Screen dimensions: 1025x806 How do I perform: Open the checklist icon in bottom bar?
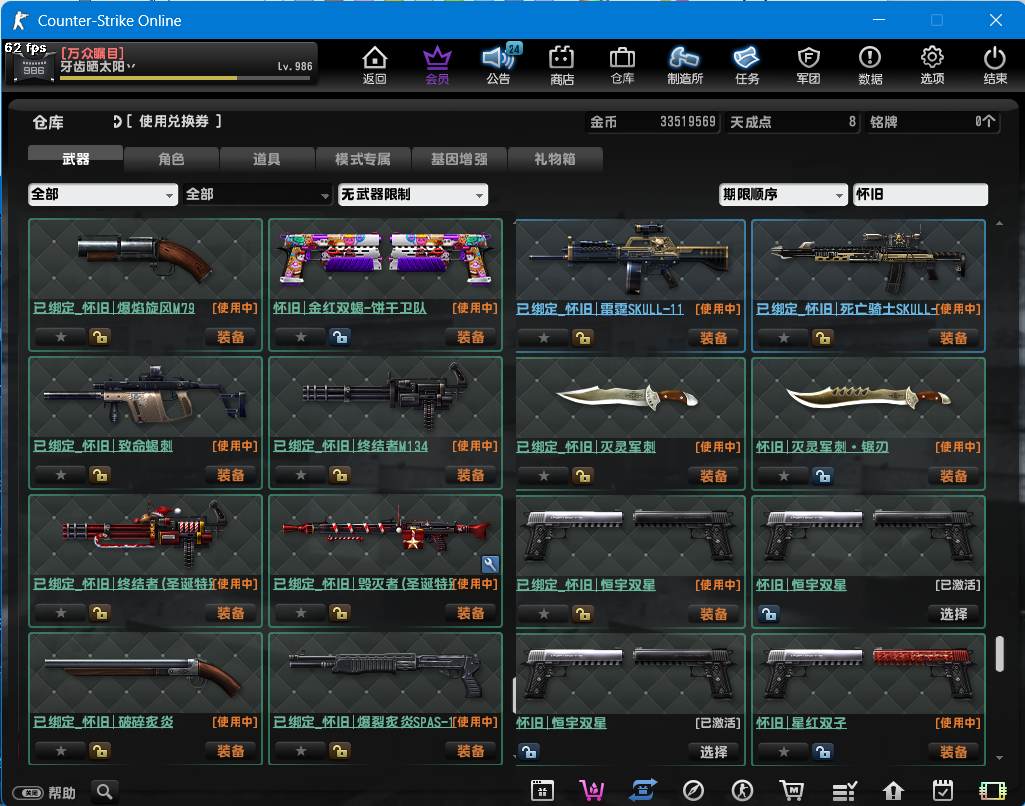tap(844, 791)
